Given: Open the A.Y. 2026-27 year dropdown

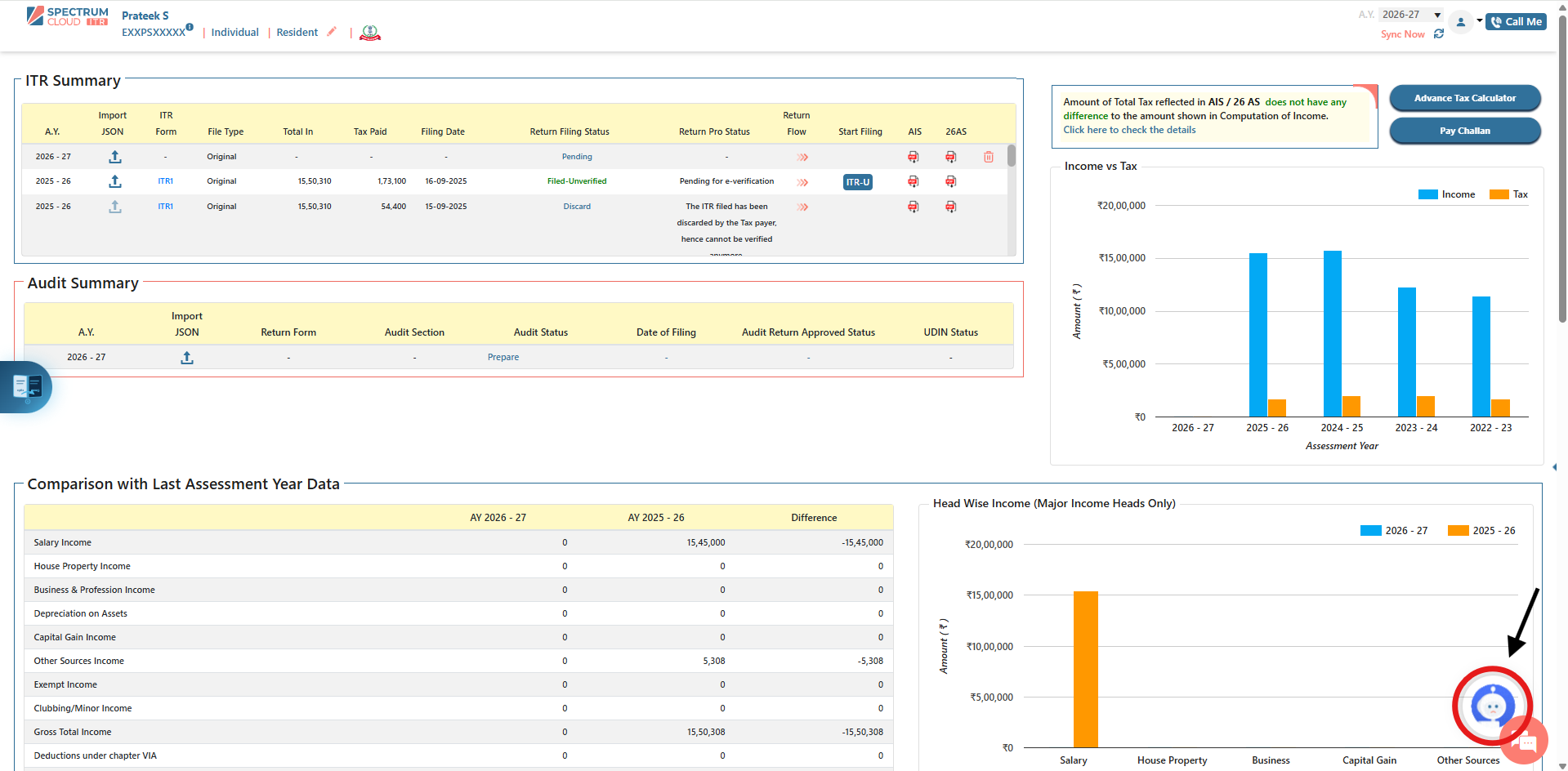Looking at the screenshot, I should coord(1411,15).
